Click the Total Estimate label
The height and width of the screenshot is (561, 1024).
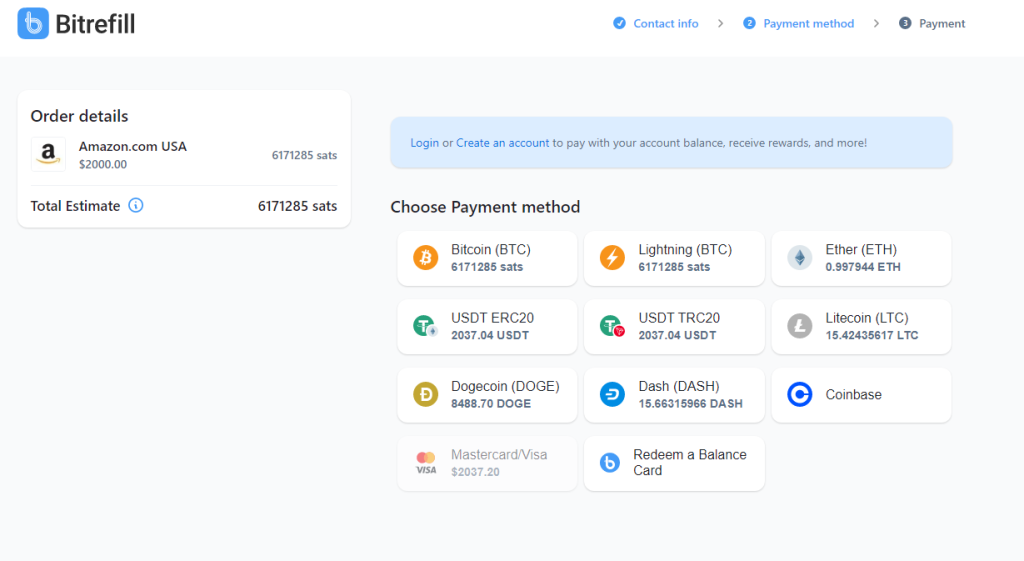[75, 206]
